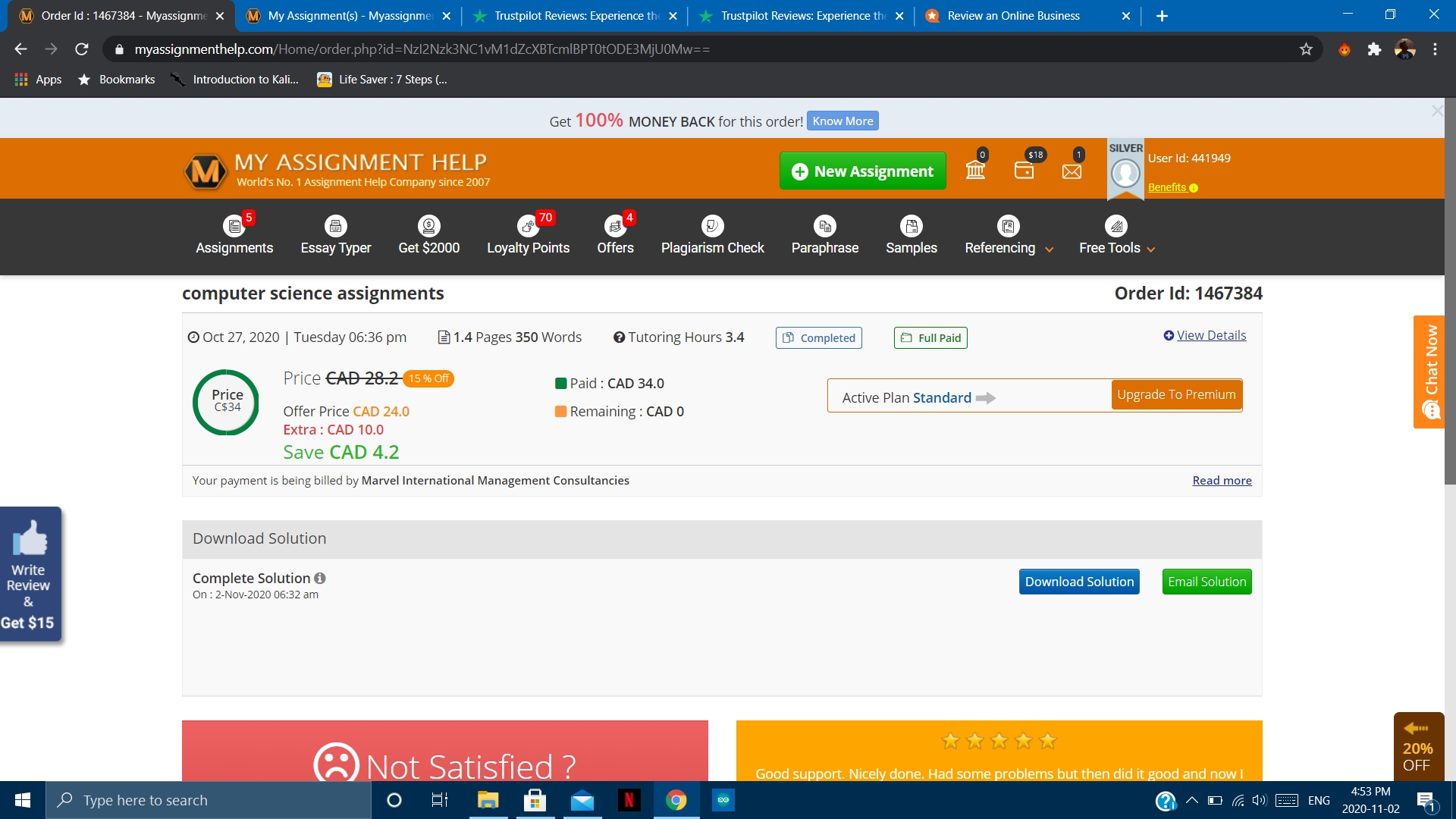
Task: Expand the Referencing dropdown menu
Action: tap(1004, 247)
